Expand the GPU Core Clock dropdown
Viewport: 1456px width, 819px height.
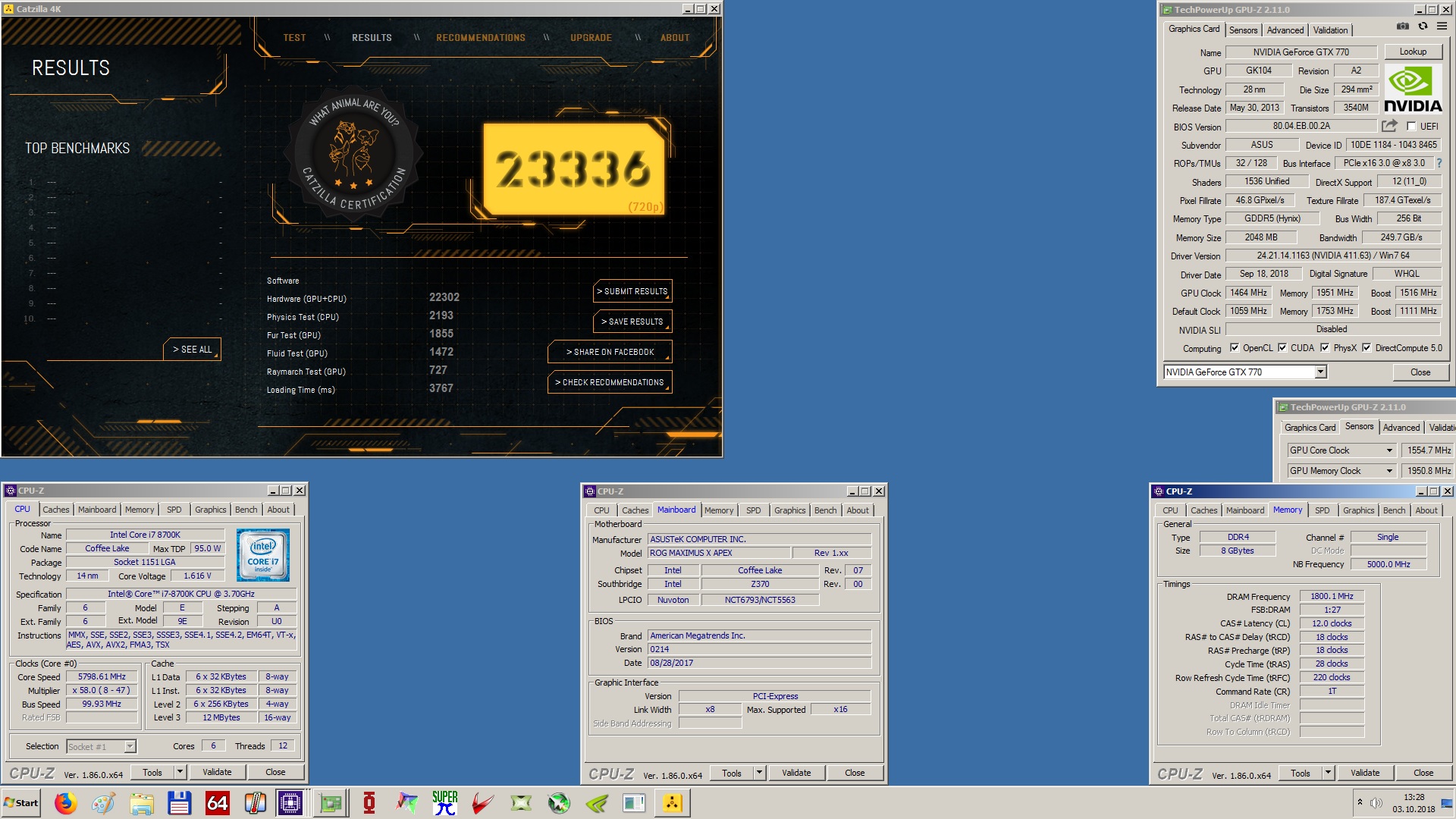tap(1389, 450)
